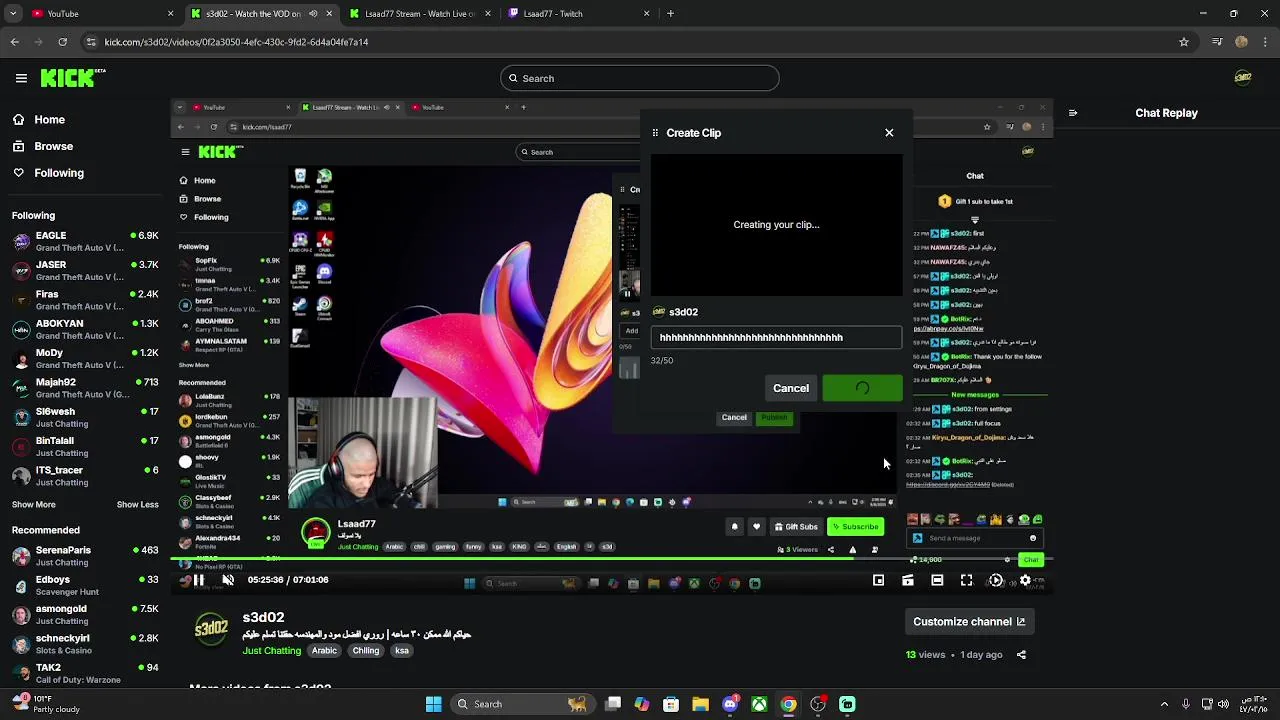The height and width of the screenshot is (720, 1280).
Task: Select the ksa tag
Action: coord(401,651)
